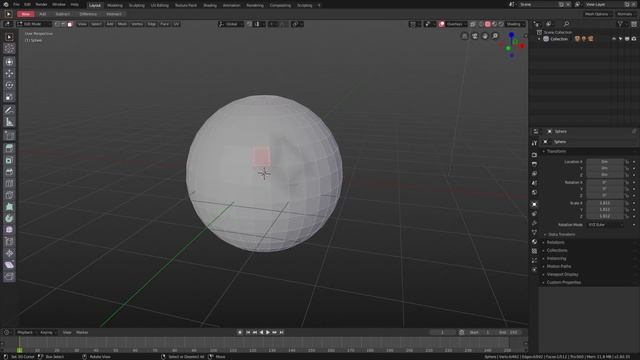
Task: Click the timeline Play button
Action: [268, 333]
